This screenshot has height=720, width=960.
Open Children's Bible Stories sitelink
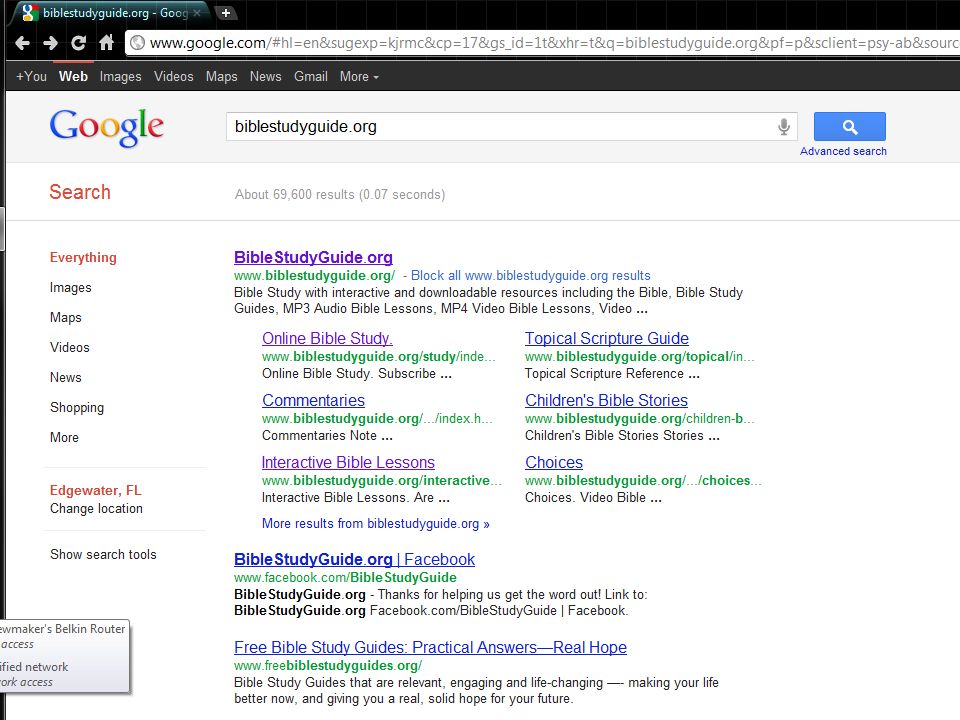(x=607, y=400)
